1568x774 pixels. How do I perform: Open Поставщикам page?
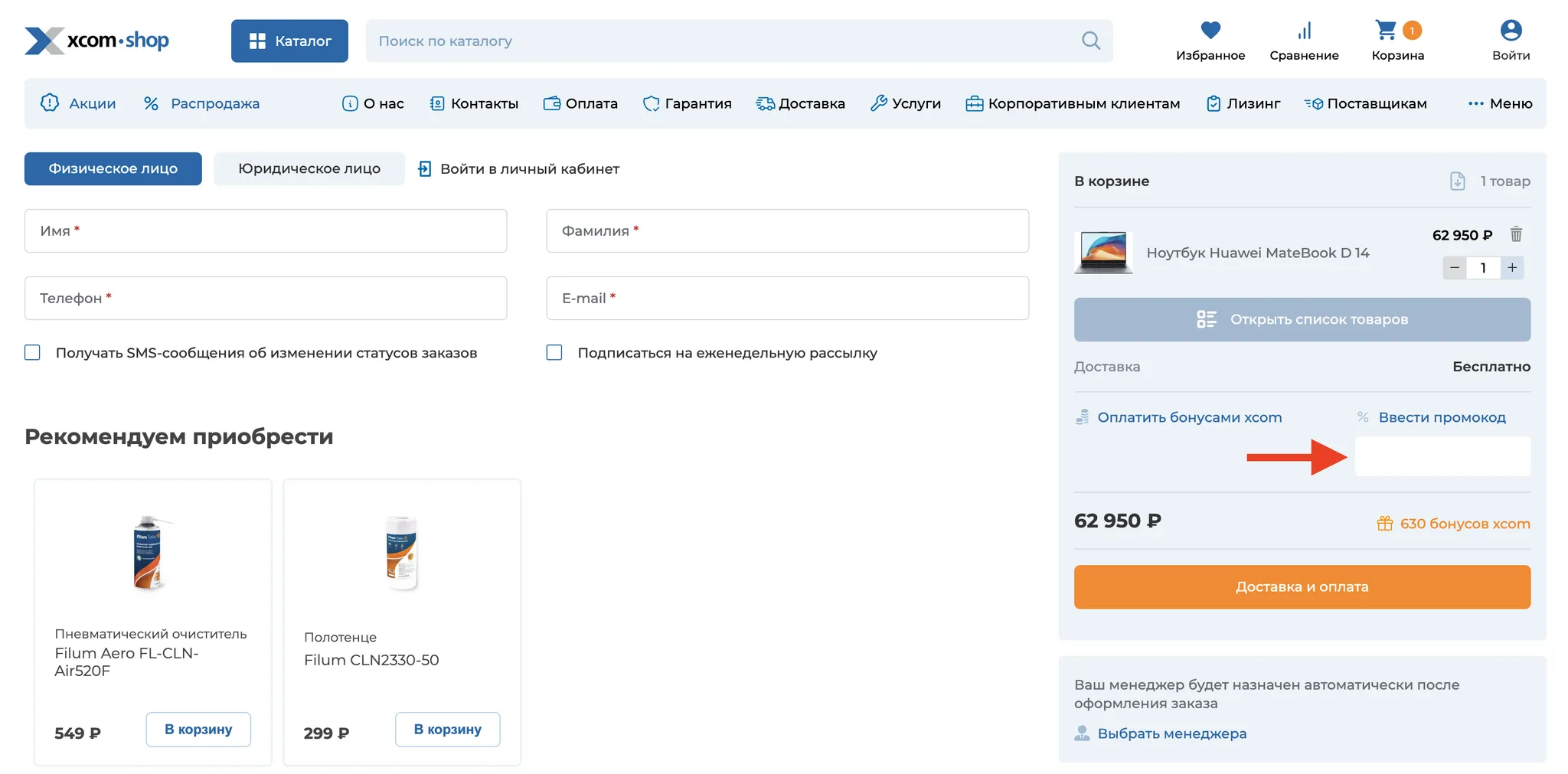point(1365,103)
